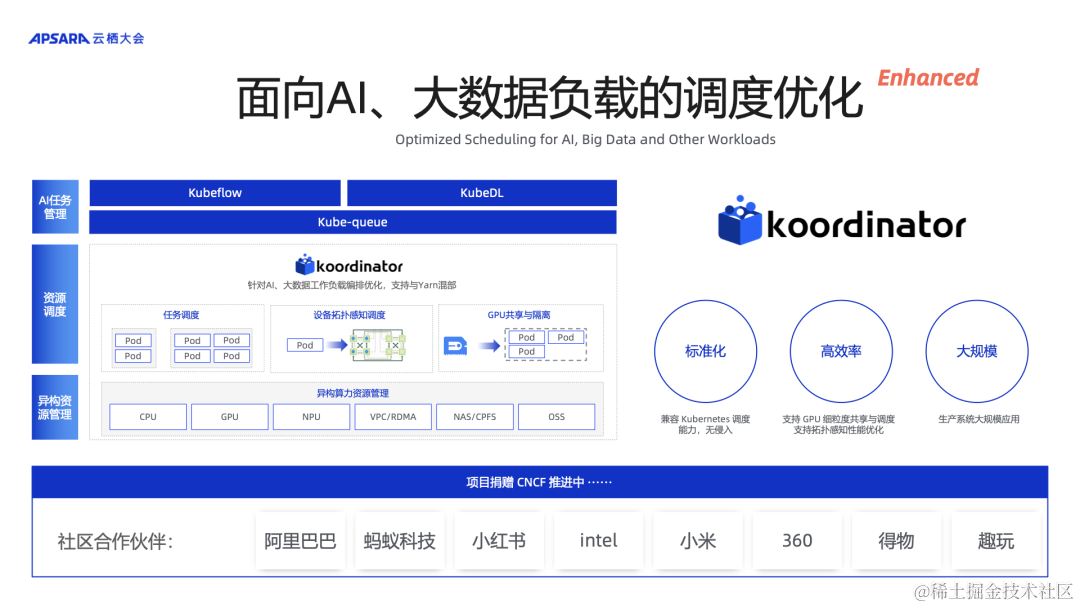This screenshot has width=1080, height=608.
Task: Select the 360 partner card
Action: tap(797, 541)
